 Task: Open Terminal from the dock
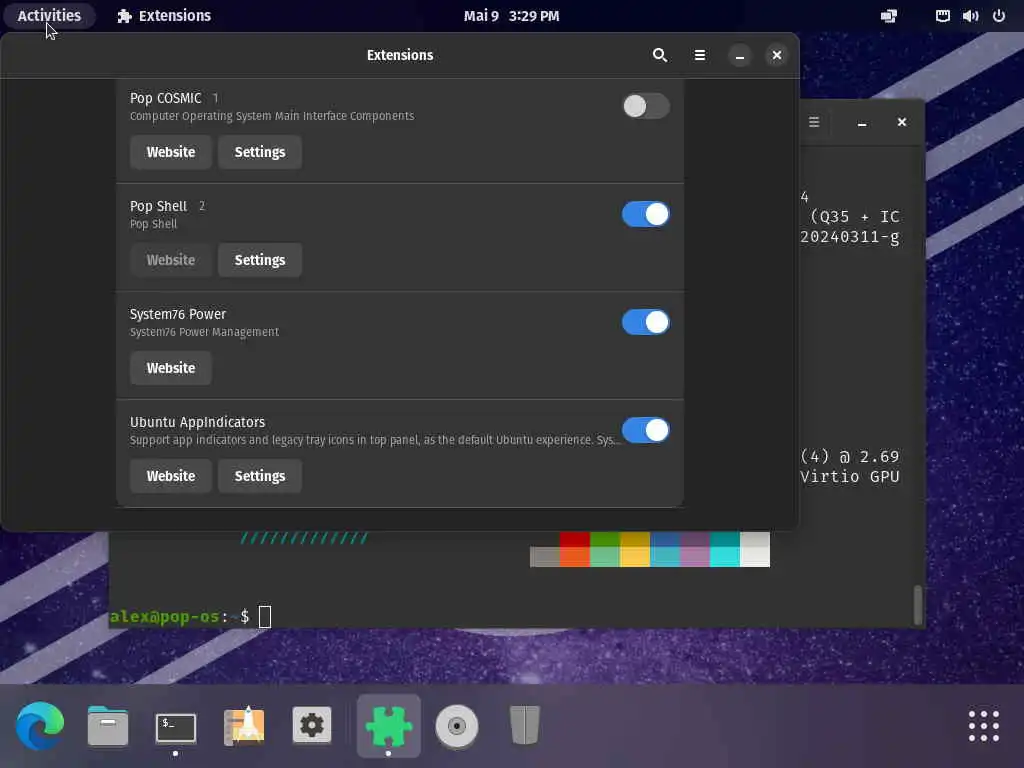point(176,727)
